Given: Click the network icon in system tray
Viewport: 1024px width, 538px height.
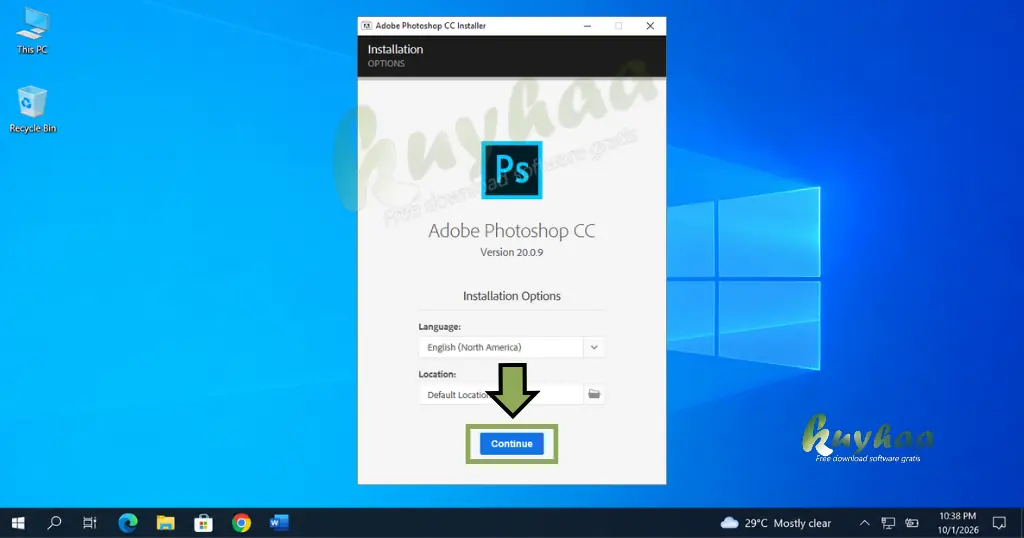Looking at the screenshot, I should tap(888, 523).
